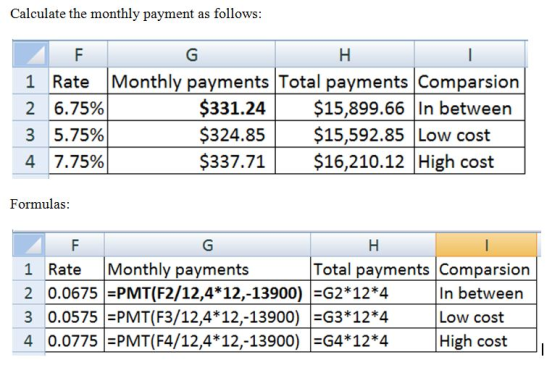The height and width of the screenshot is (365, 560).
Task: Select row 2 header in Formulas table
Action: click(29, 293)
